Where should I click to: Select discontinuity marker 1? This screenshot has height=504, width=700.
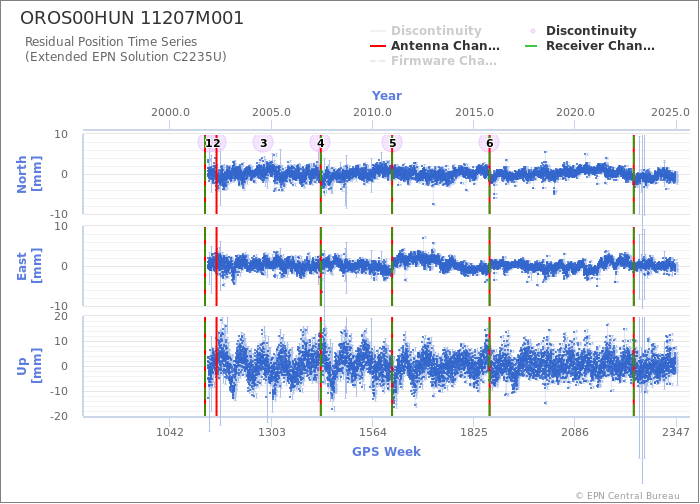207,143
